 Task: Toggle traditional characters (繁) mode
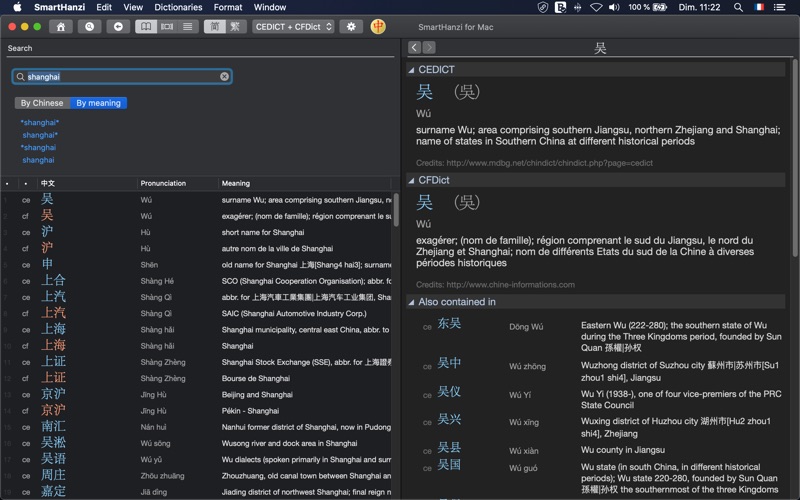[x=234, y=26]
